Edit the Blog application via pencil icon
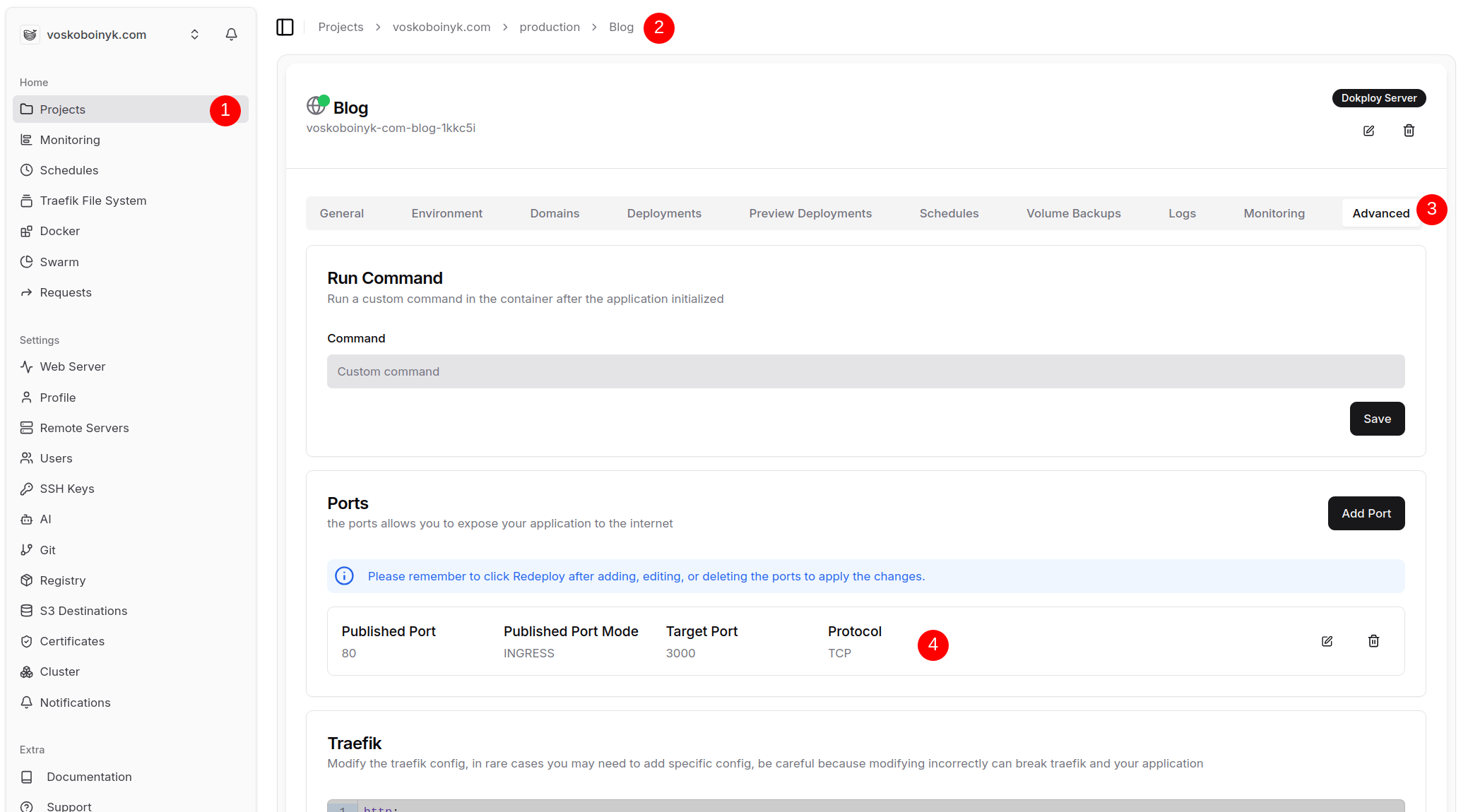 coord(1369,131)
